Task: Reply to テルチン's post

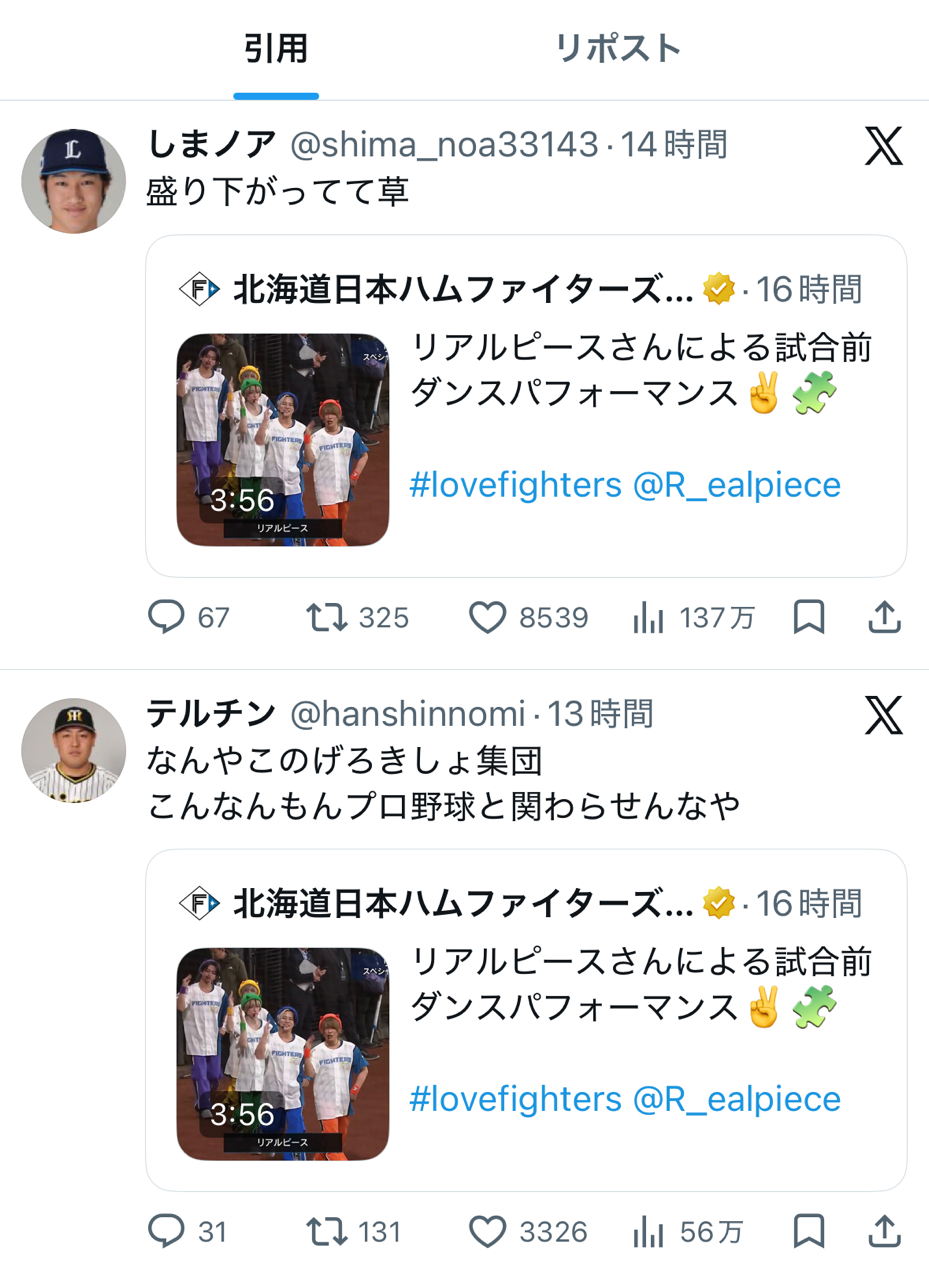Action: (x=165, y=1232)
